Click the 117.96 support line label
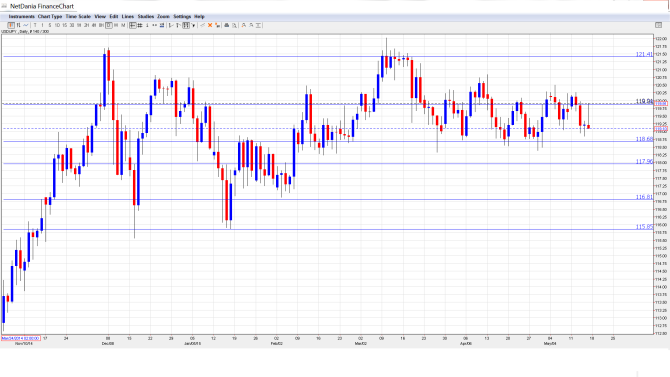 [644, 161]
